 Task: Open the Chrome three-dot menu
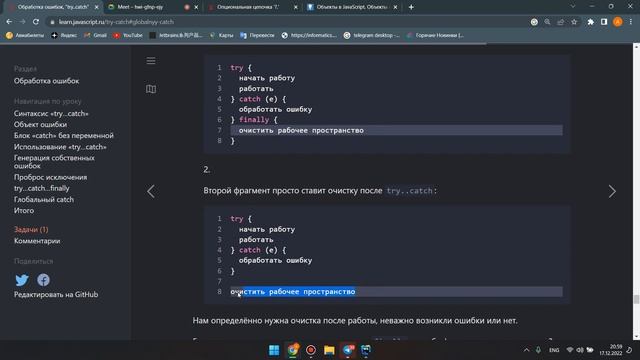pos(631,22)
